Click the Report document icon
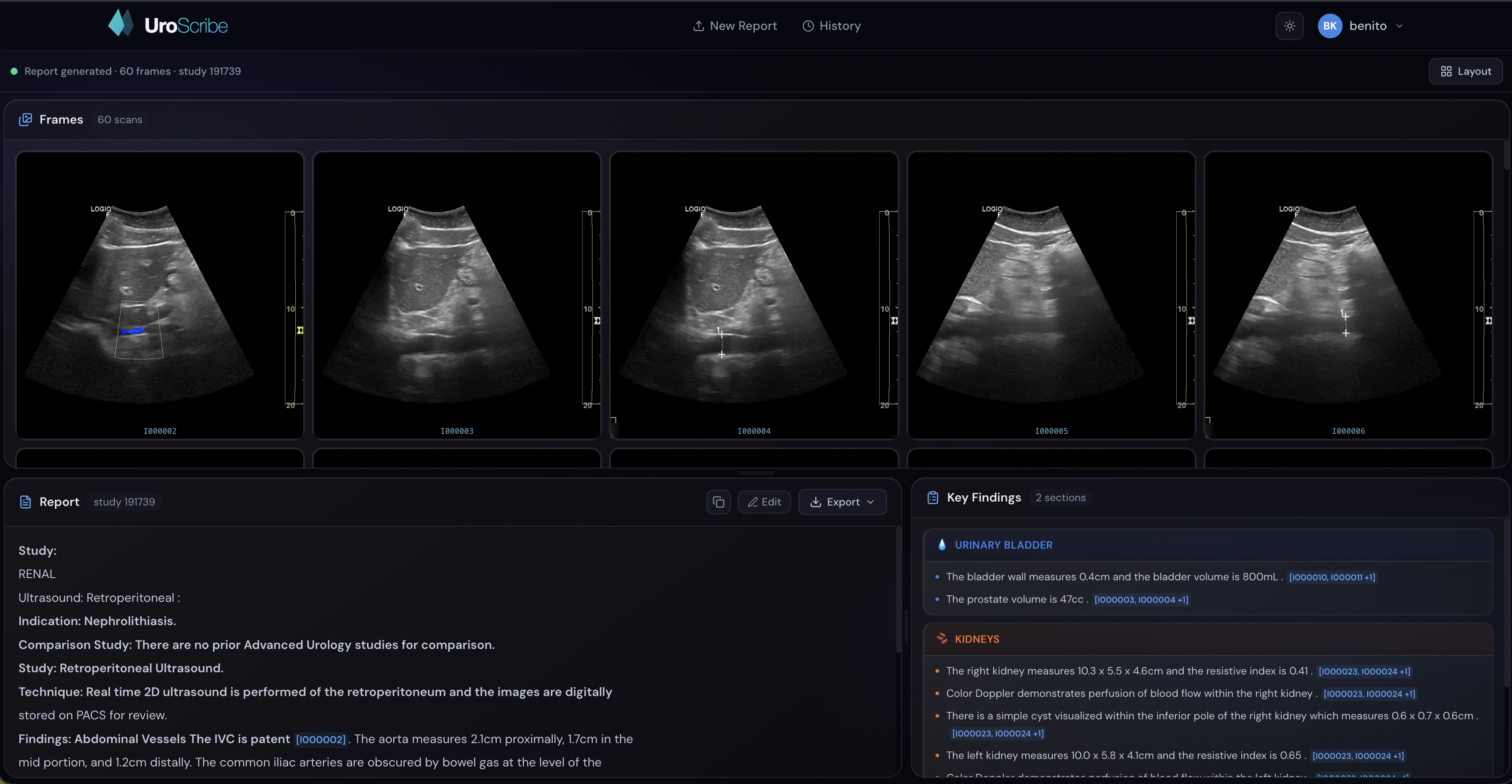The width and height of the screenshot is (1512, 784). (x=25, y=502)
